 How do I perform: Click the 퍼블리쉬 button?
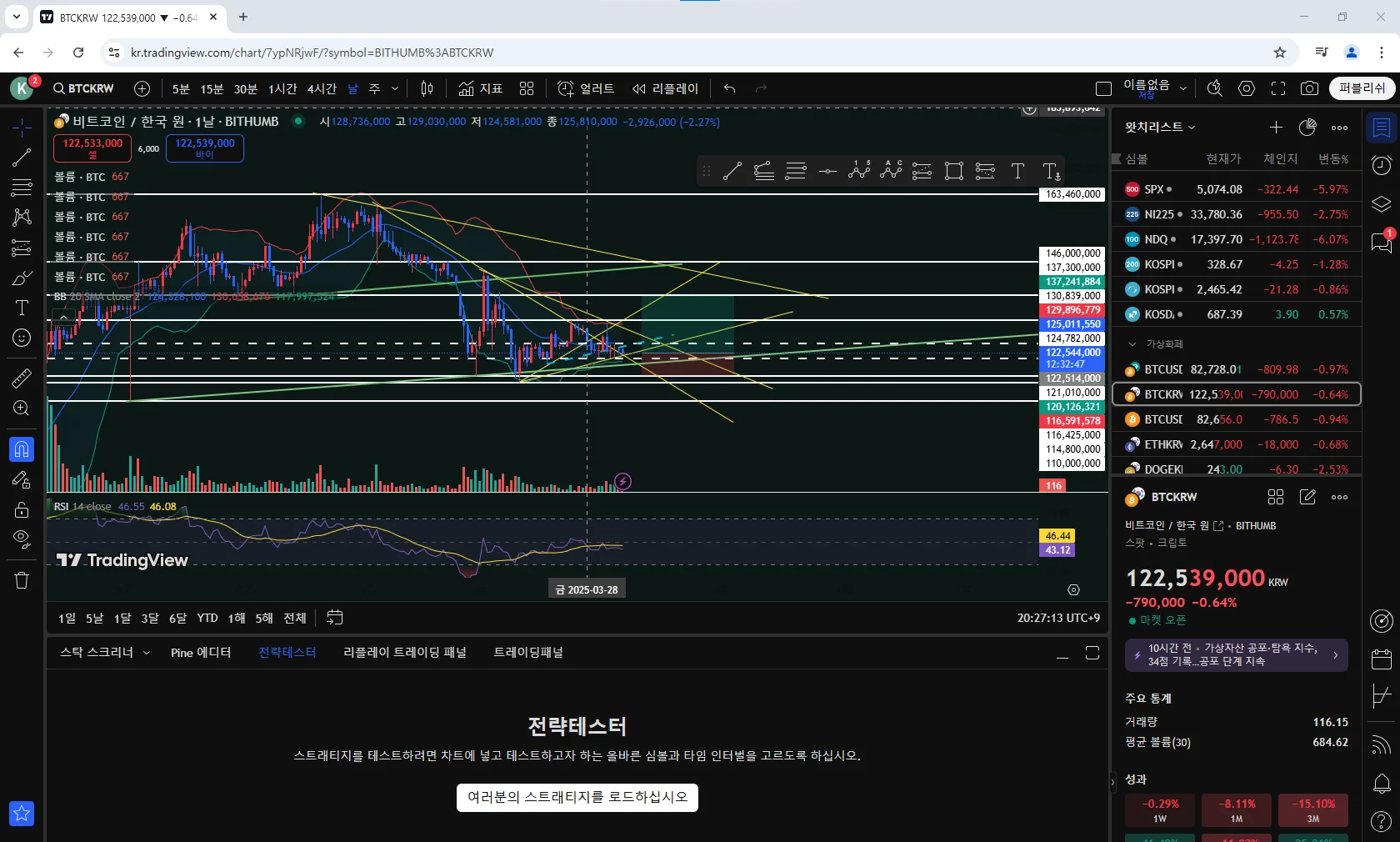[x=1362, y=88]
